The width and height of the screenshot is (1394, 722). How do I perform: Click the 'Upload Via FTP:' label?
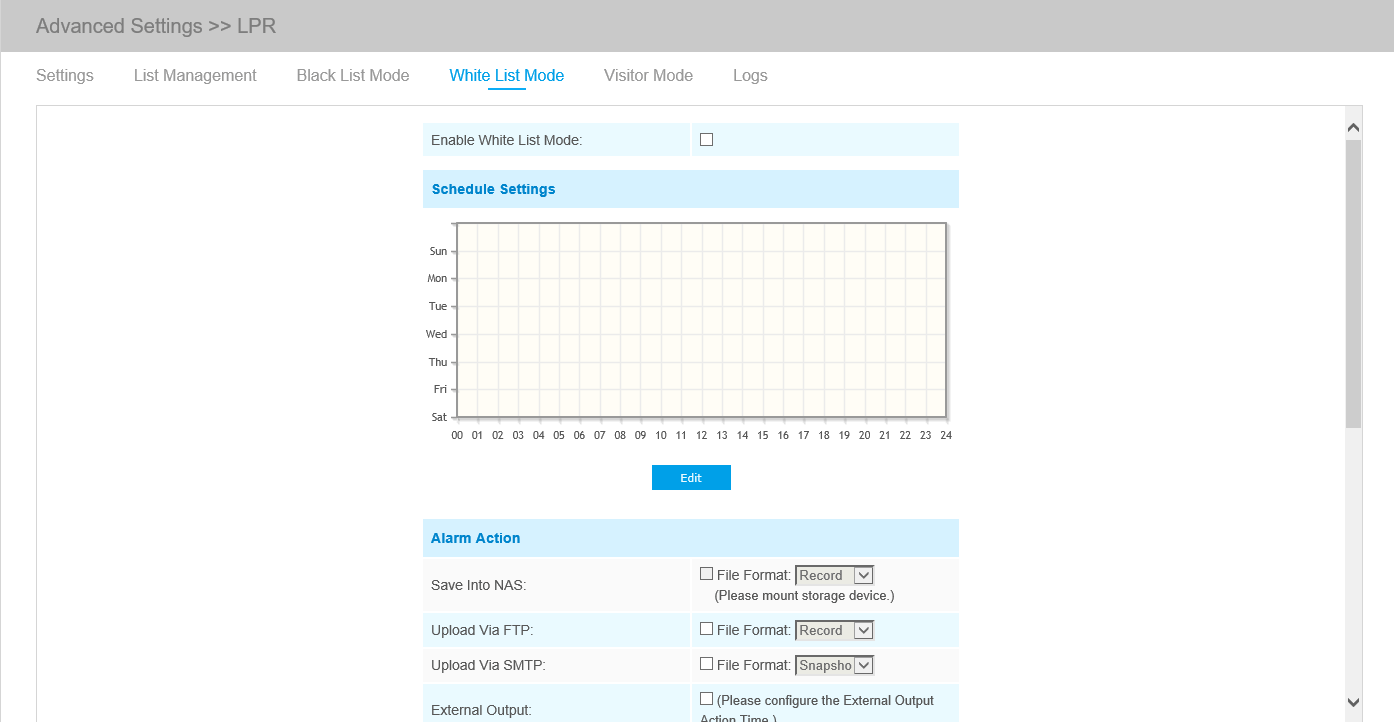pos(481,630)
